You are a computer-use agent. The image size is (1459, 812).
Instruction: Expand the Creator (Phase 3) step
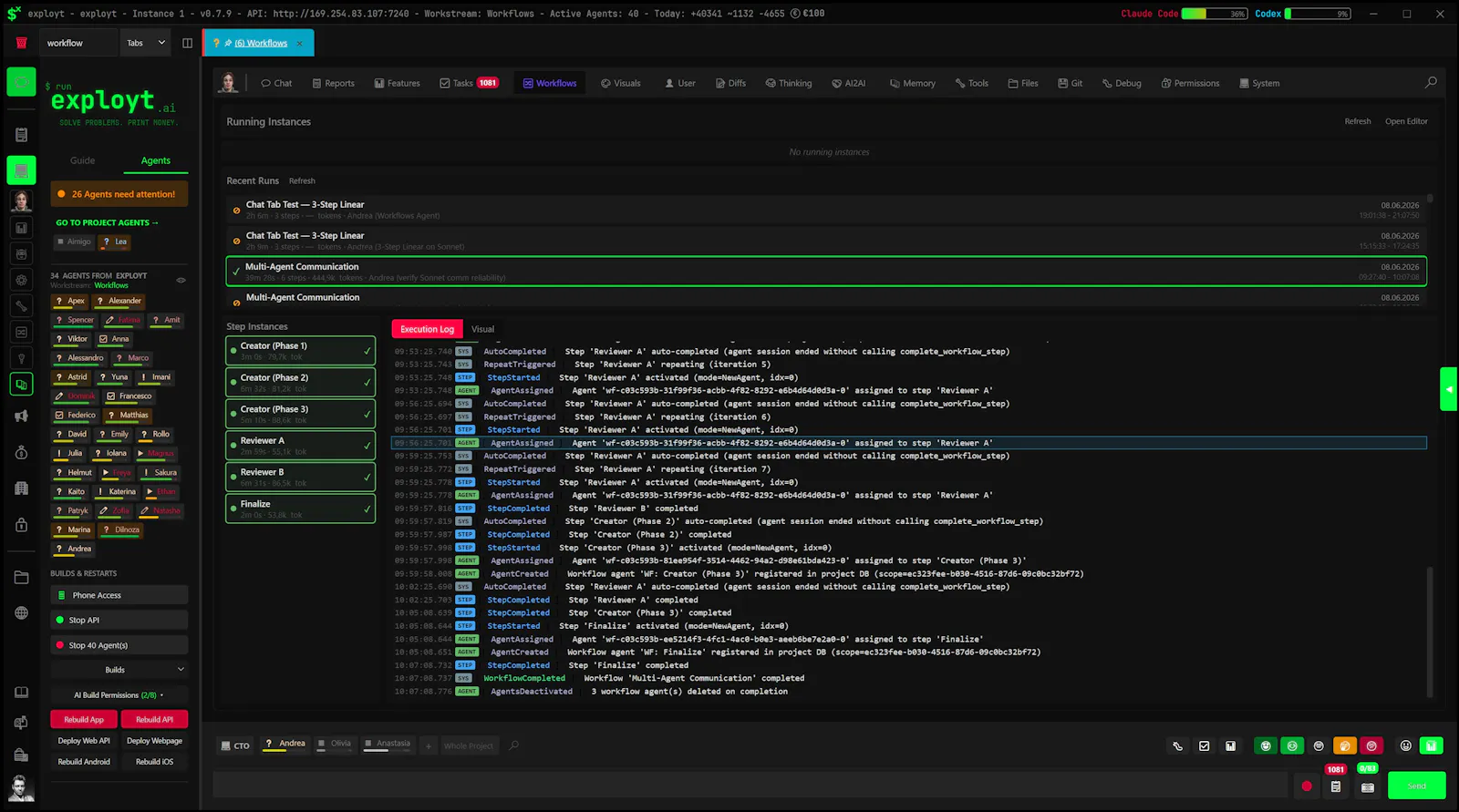(x=301, y=414)
